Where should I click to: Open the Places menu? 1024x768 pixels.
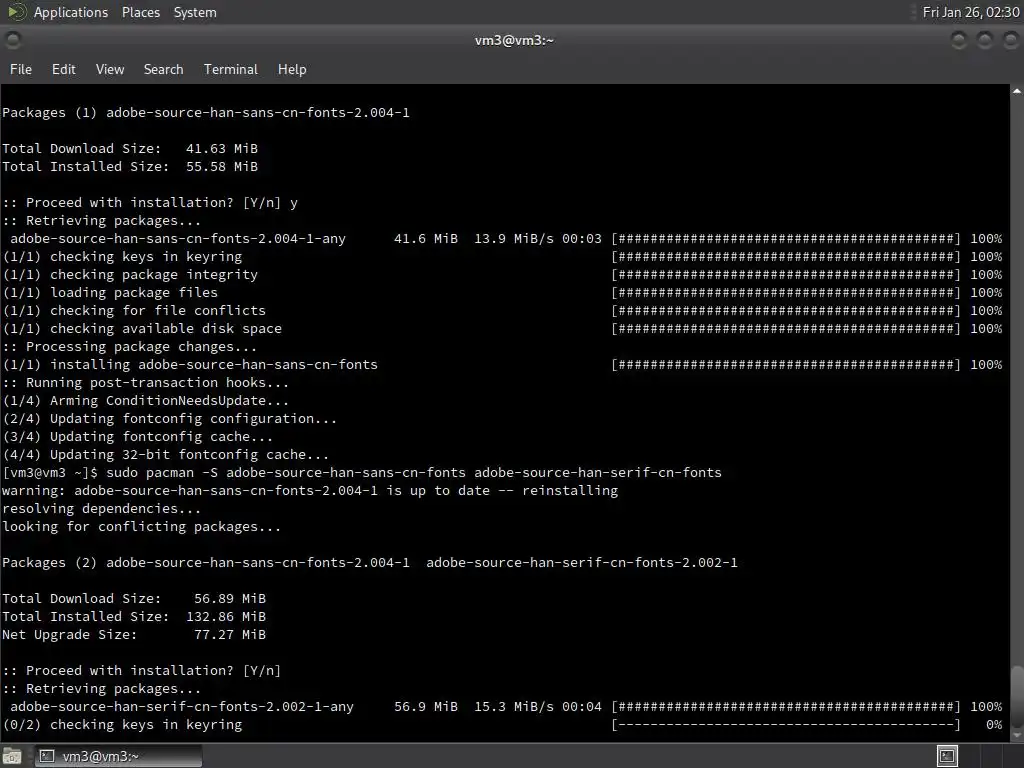pos(140,12)
